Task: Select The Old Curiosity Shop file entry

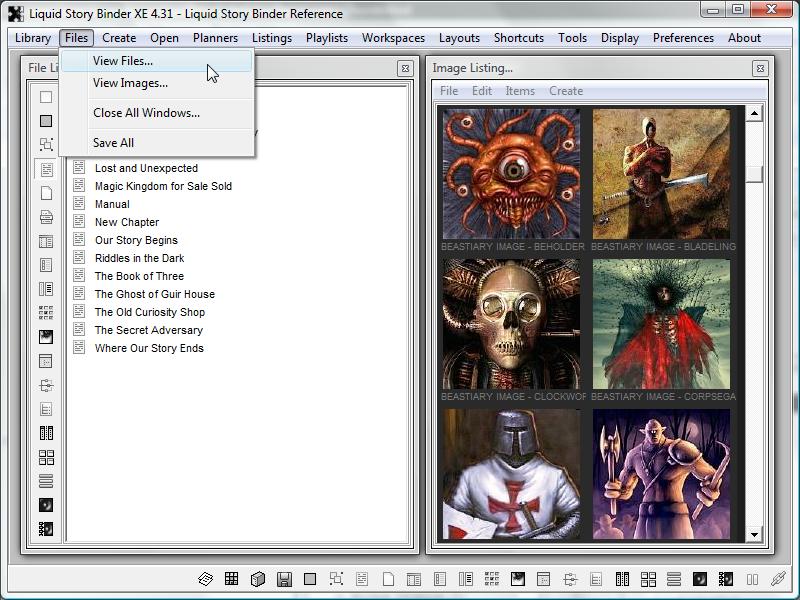Action: pyautogui.click(x=149, y=312)
